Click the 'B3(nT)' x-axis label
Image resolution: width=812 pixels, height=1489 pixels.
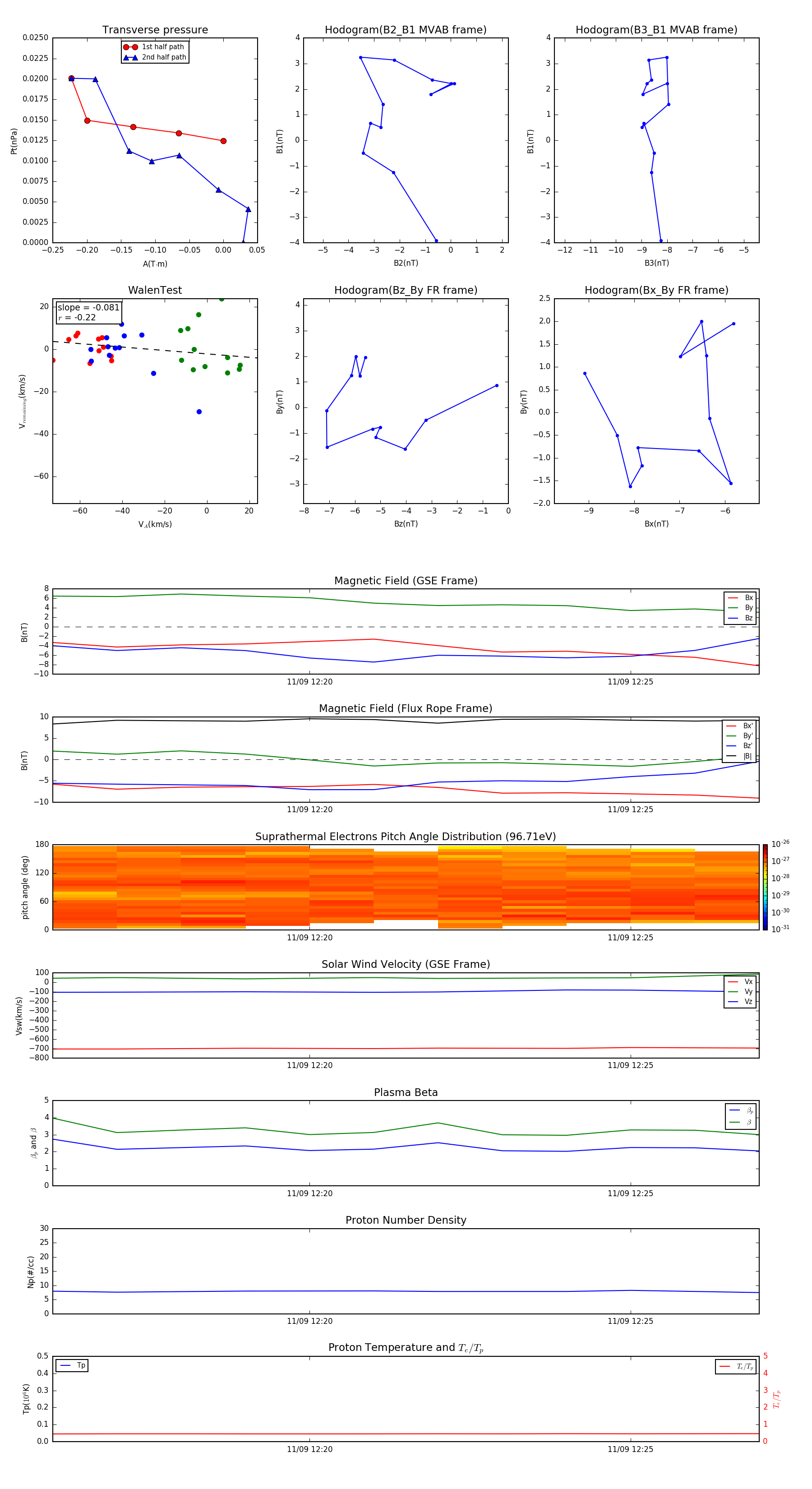coord(656,263)
